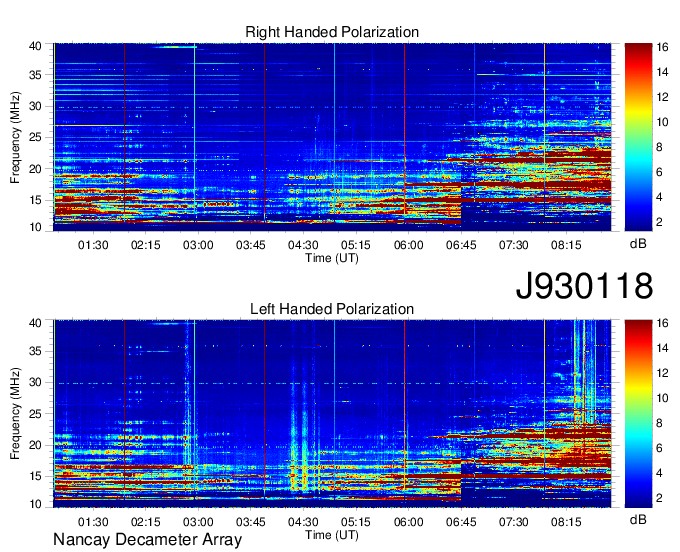Screen dimensions: 680x552
Task: Click the 15 MHz tick on Left Handed plot
Action: [35, 477]
